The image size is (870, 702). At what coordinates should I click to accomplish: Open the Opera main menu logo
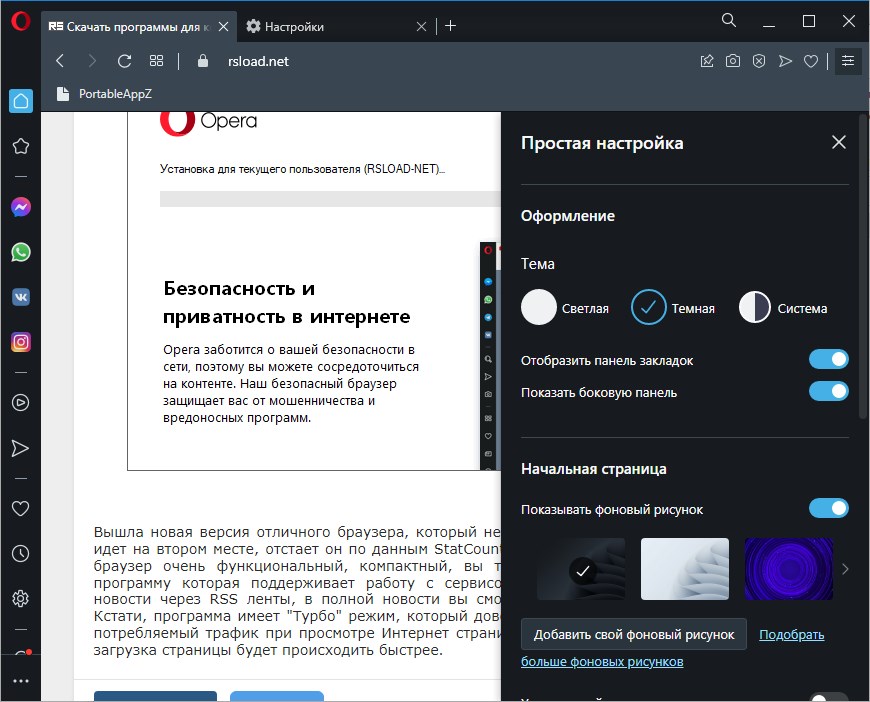(x=21, y=22)
